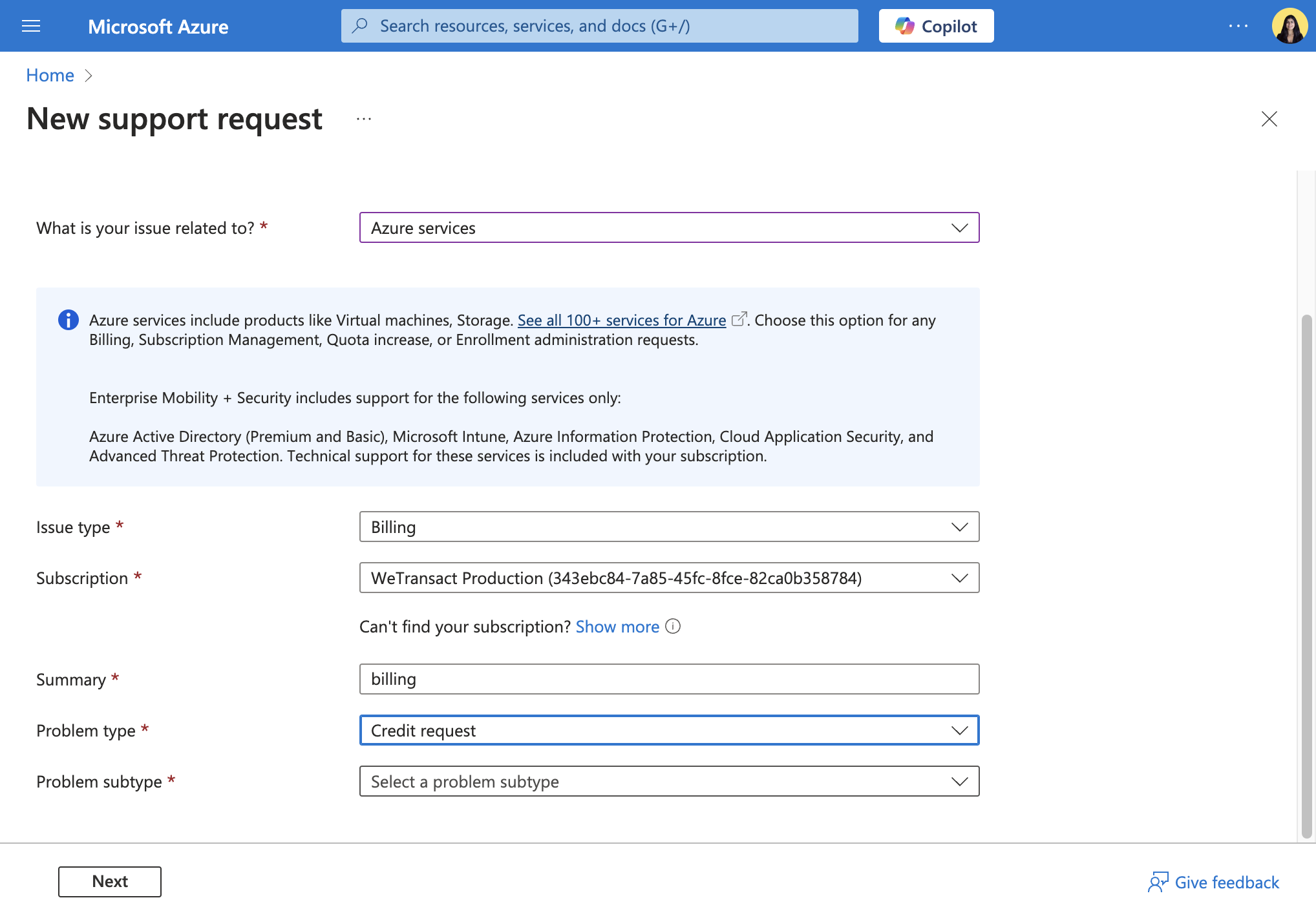Screen dimensions: 1316x920
Task: Open the hamburger portal menu
Action: (x=31, y=26)
